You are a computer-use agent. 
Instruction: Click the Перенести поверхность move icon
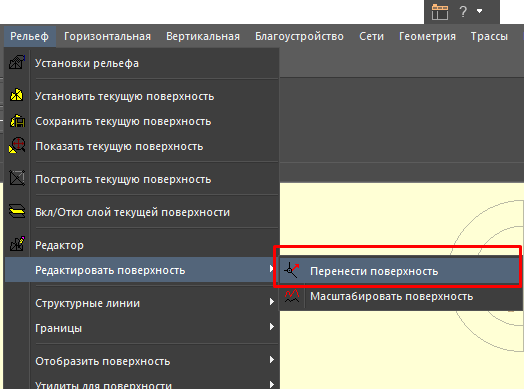tap(291, 270)
